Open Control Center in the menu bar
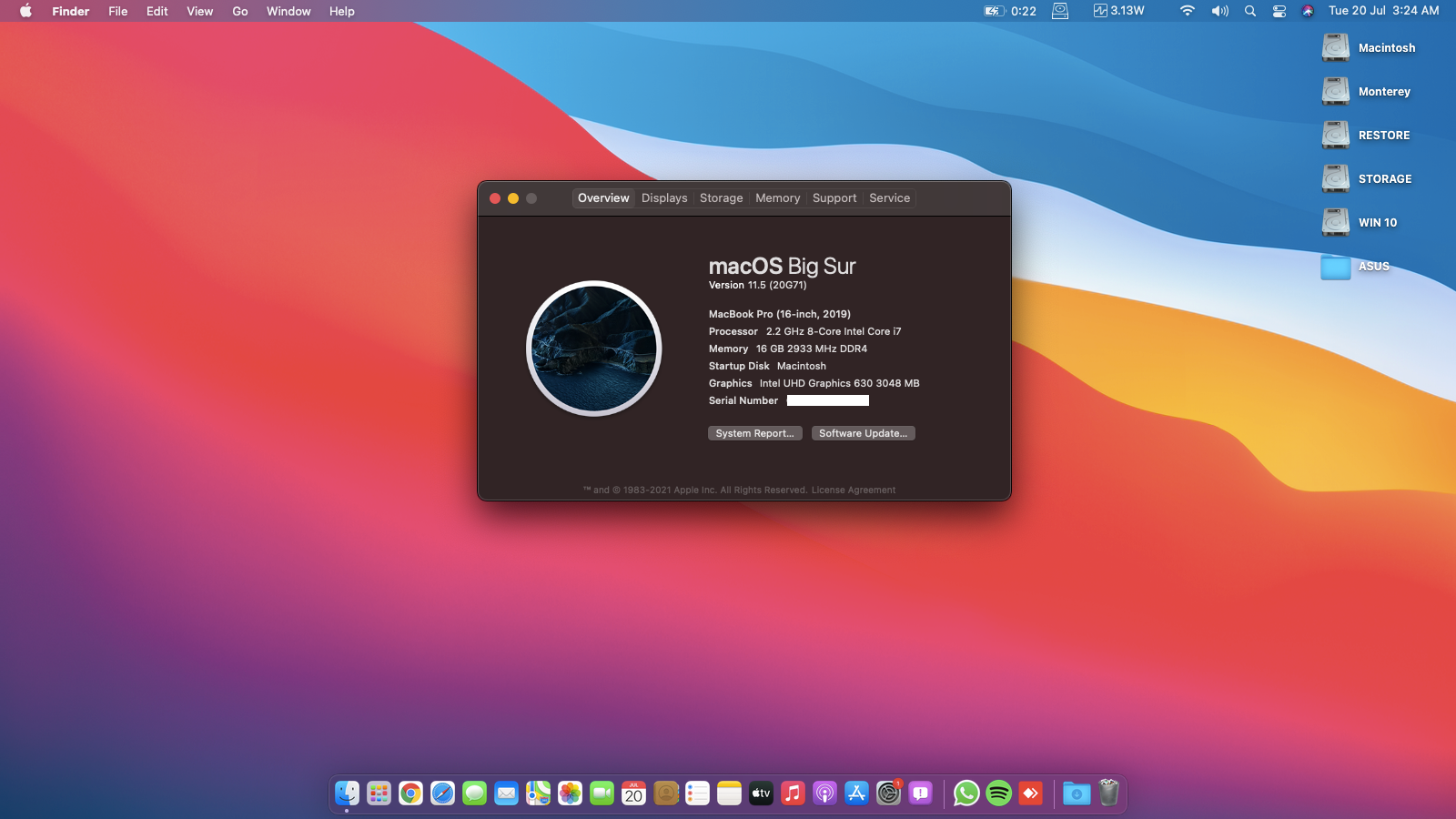The height and width of the screenshot is (819, 1456). (1279, 11)
